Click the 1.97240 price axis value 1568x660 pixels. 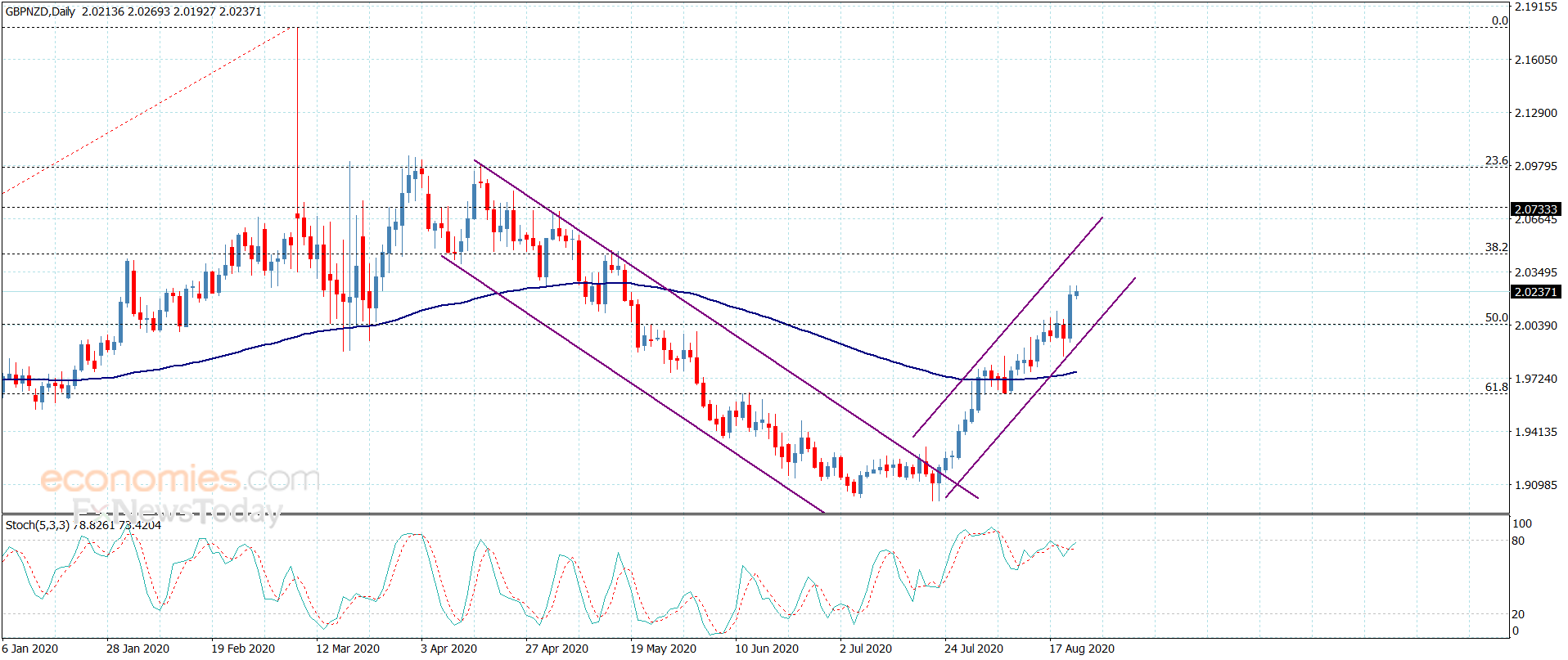click(x=1536, y=379)
